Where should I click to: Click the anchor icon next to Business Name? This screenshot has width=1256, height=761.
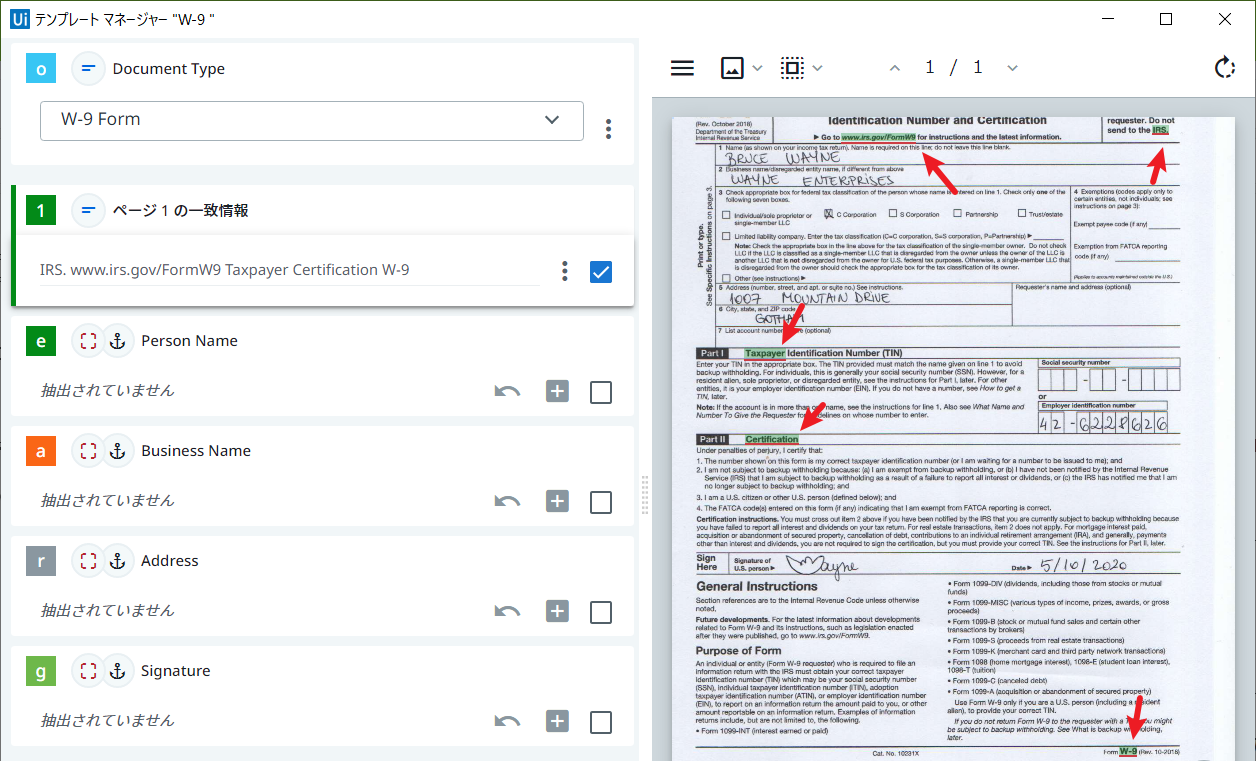pyautogui.click(x=117, y=450)
